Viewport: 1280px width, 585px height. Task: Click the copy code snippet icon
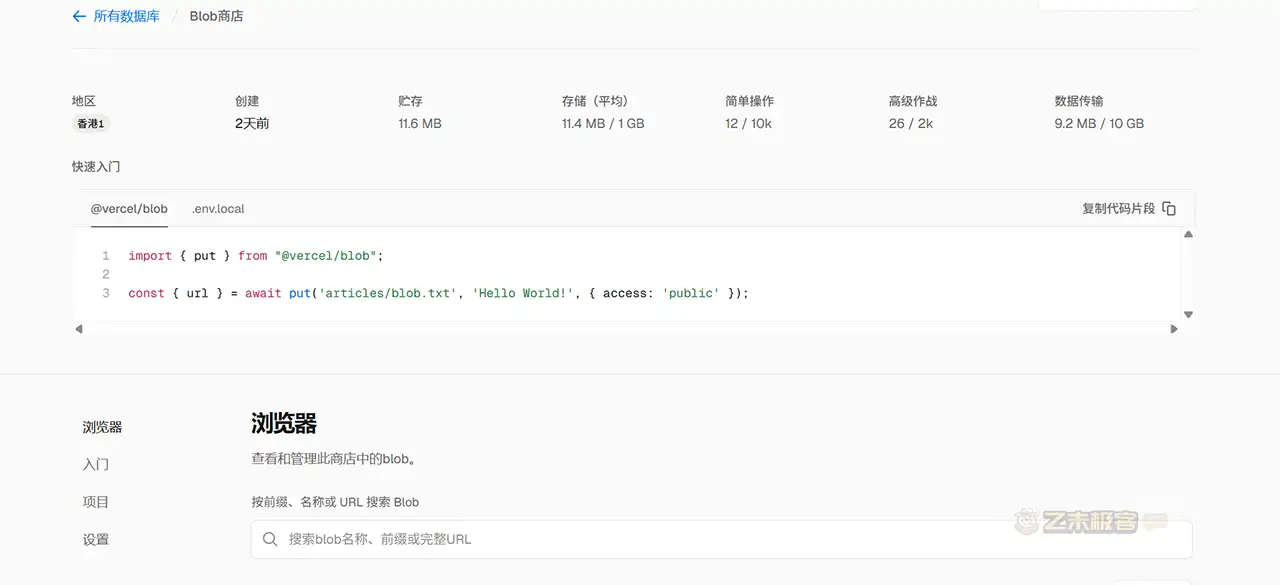1168,208
